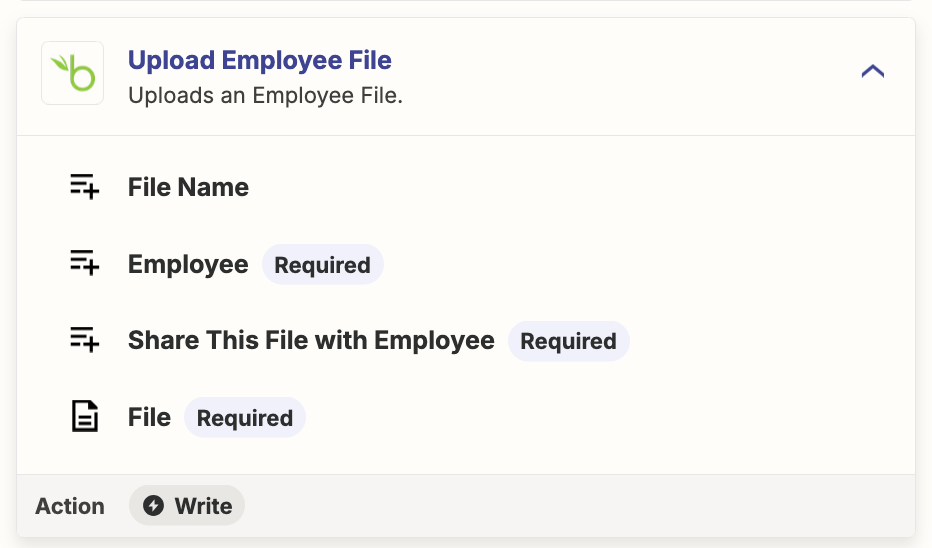Click the 'Uploads an Employee File.' description
Image resolution: width=932 pixels, height=548 pixels.
266,95
